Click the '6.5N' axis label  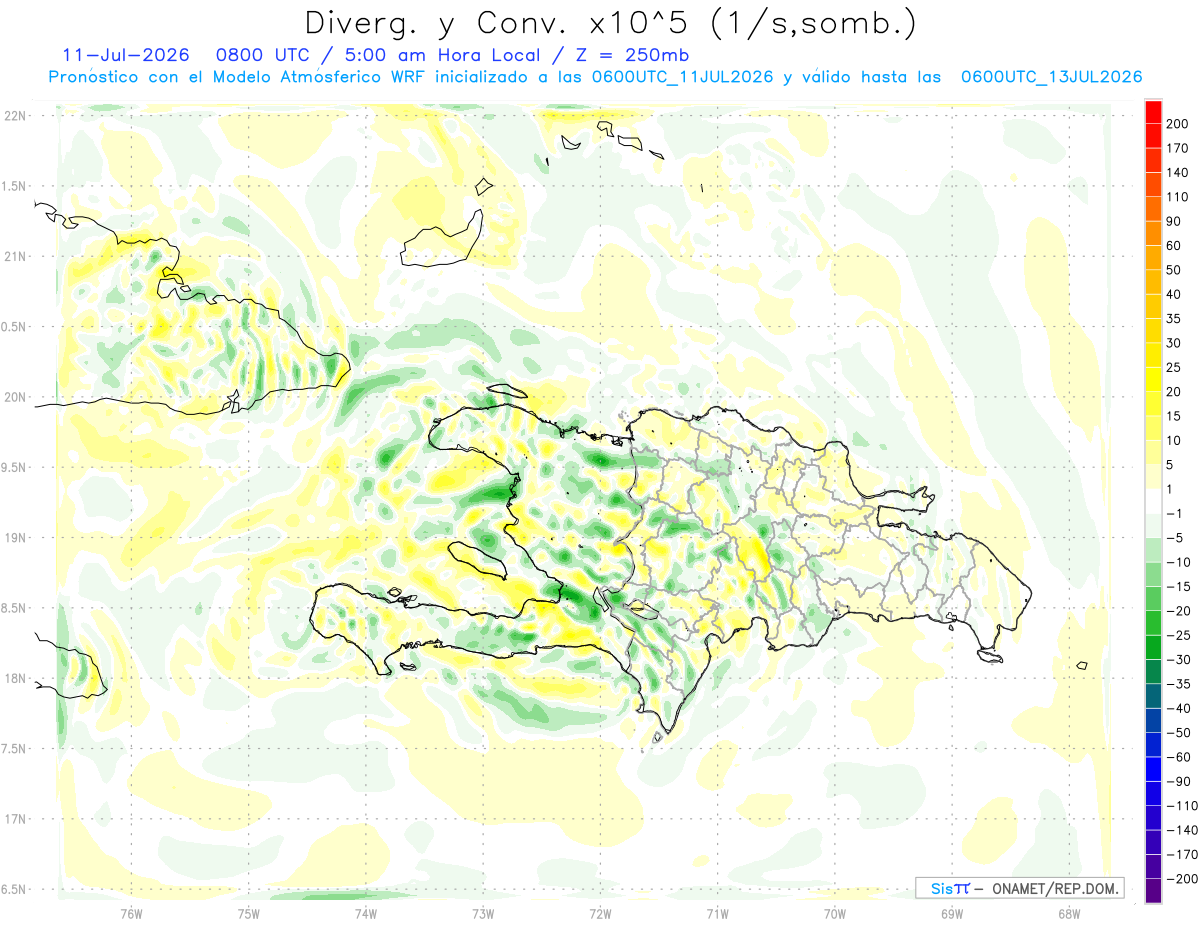[x=15, y=889]
